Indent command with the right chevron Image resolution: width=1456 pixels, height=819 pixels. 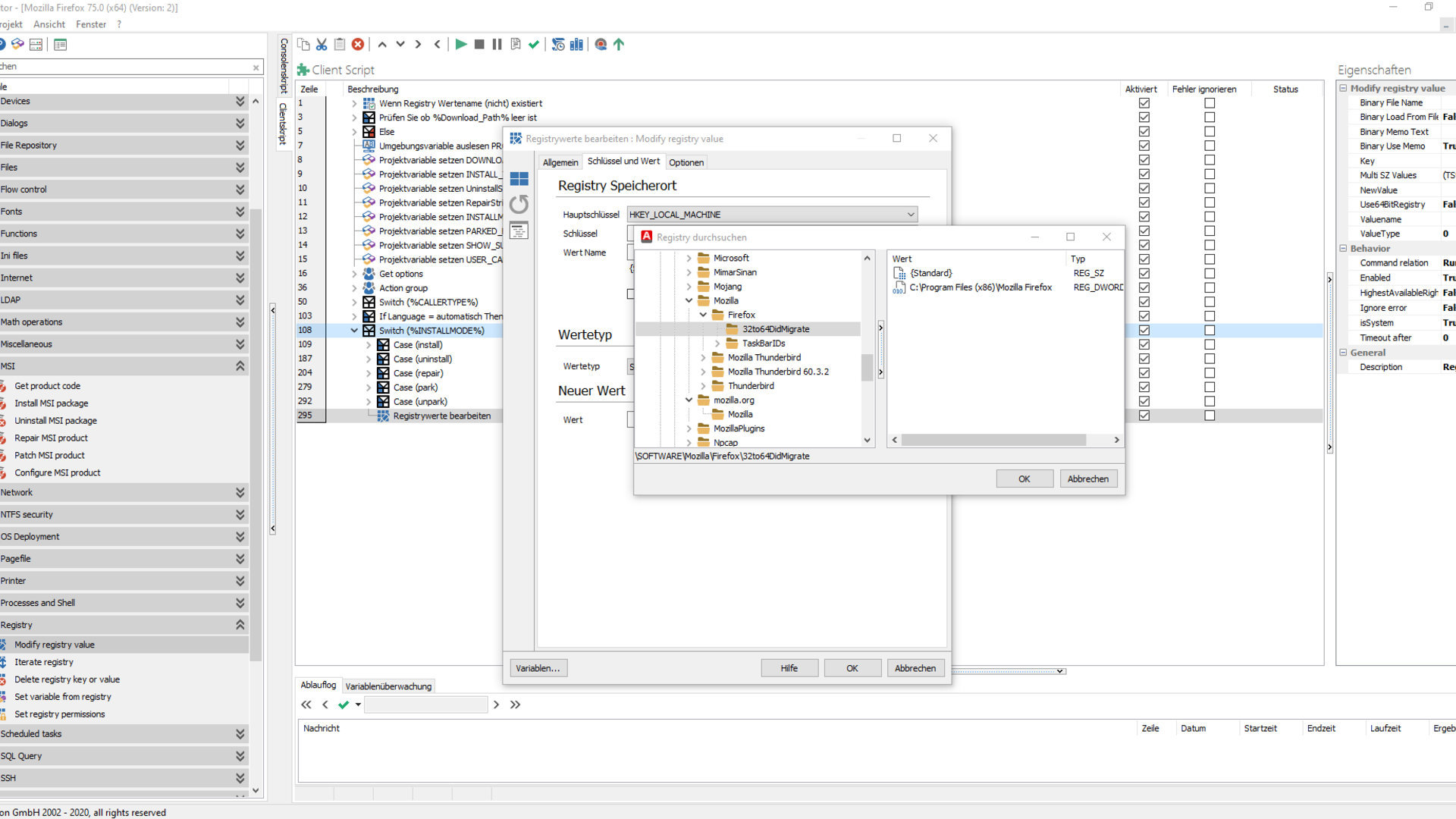pyautogui.click(x=419, y=45)
